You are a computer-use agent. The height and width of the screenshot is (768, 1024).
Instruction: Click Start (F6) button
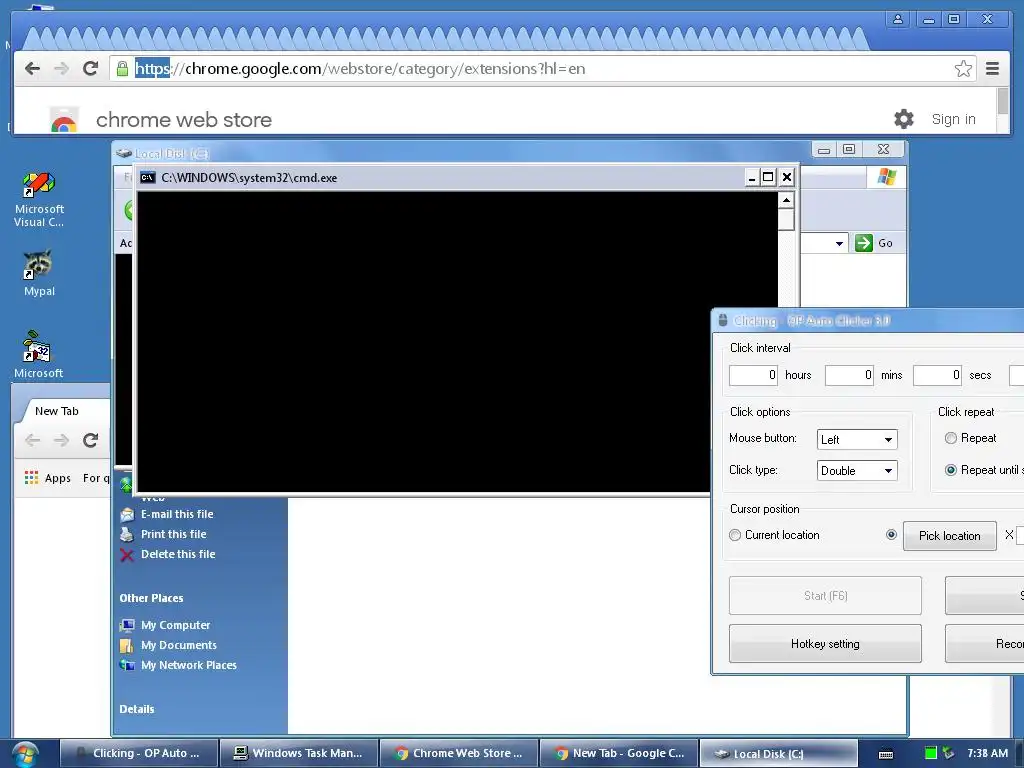(825, 596)
